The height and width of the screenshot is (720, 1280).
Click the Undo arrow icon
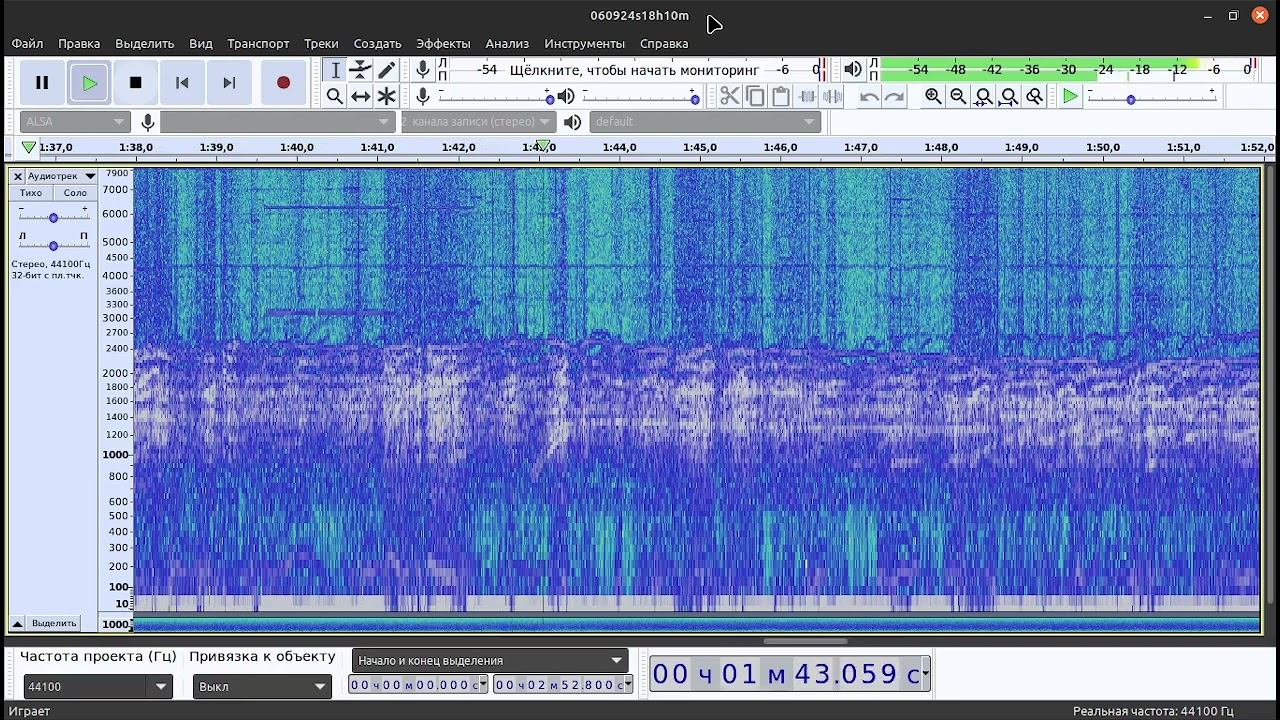(869, 96)
